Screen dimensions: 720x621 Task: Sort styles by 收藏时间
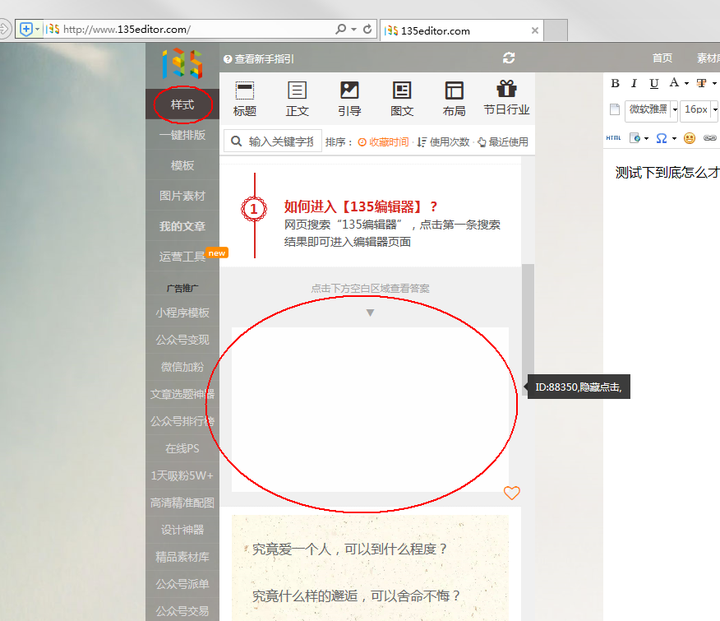(383, 142)
